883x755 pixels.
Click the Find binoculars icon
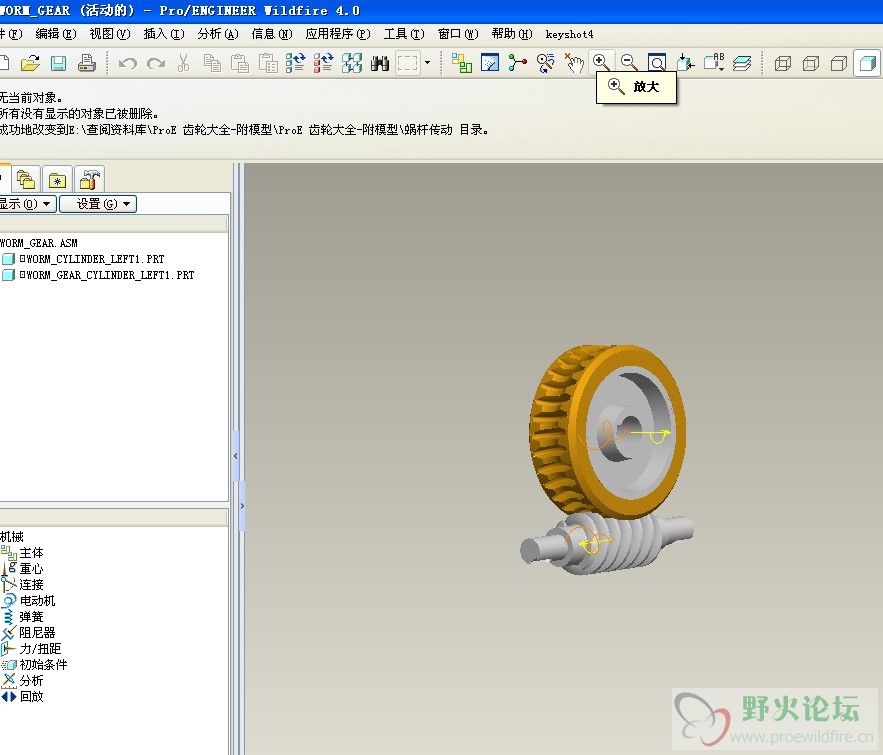click(x=380, y=63)
